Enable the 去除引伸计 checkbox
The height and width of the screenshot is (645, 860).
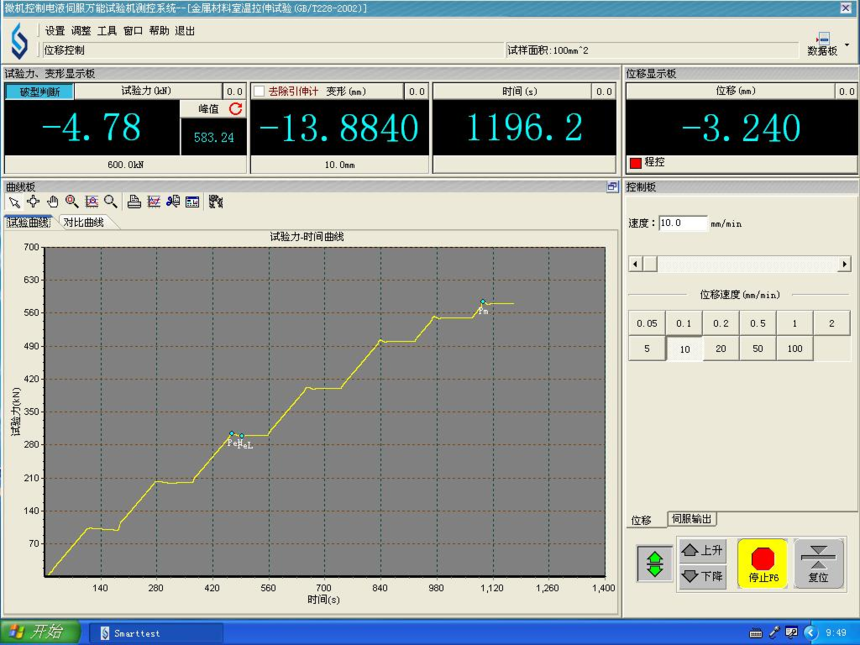(x=260, y=91)
